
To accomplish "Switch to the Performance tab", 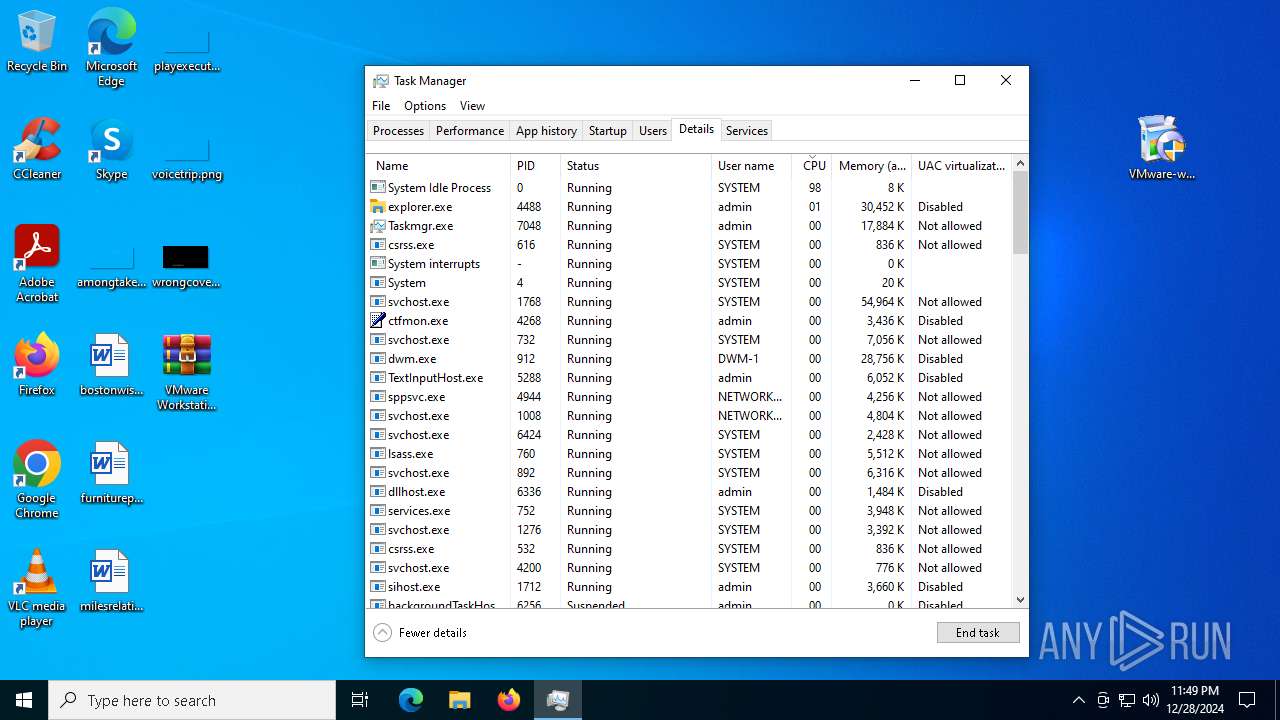I will 470,131.
